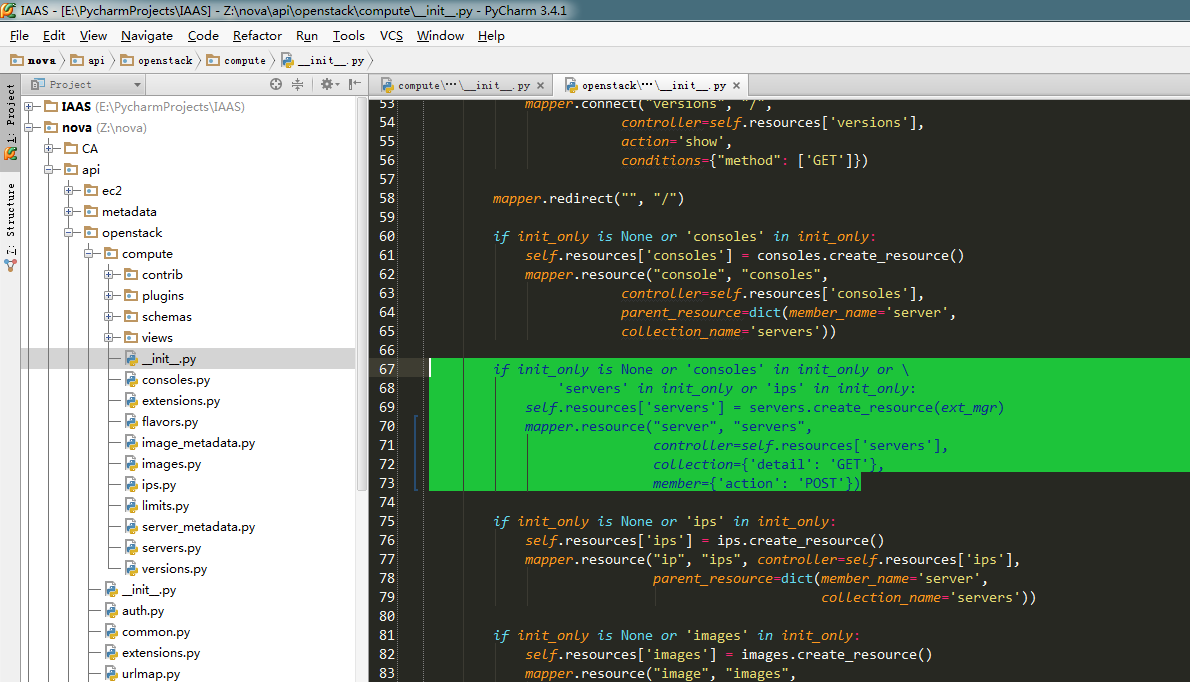Image resolution: width=1190 pixels, height=682 pixels.
Task: Click the views folder icon
Action: point(131,338)
